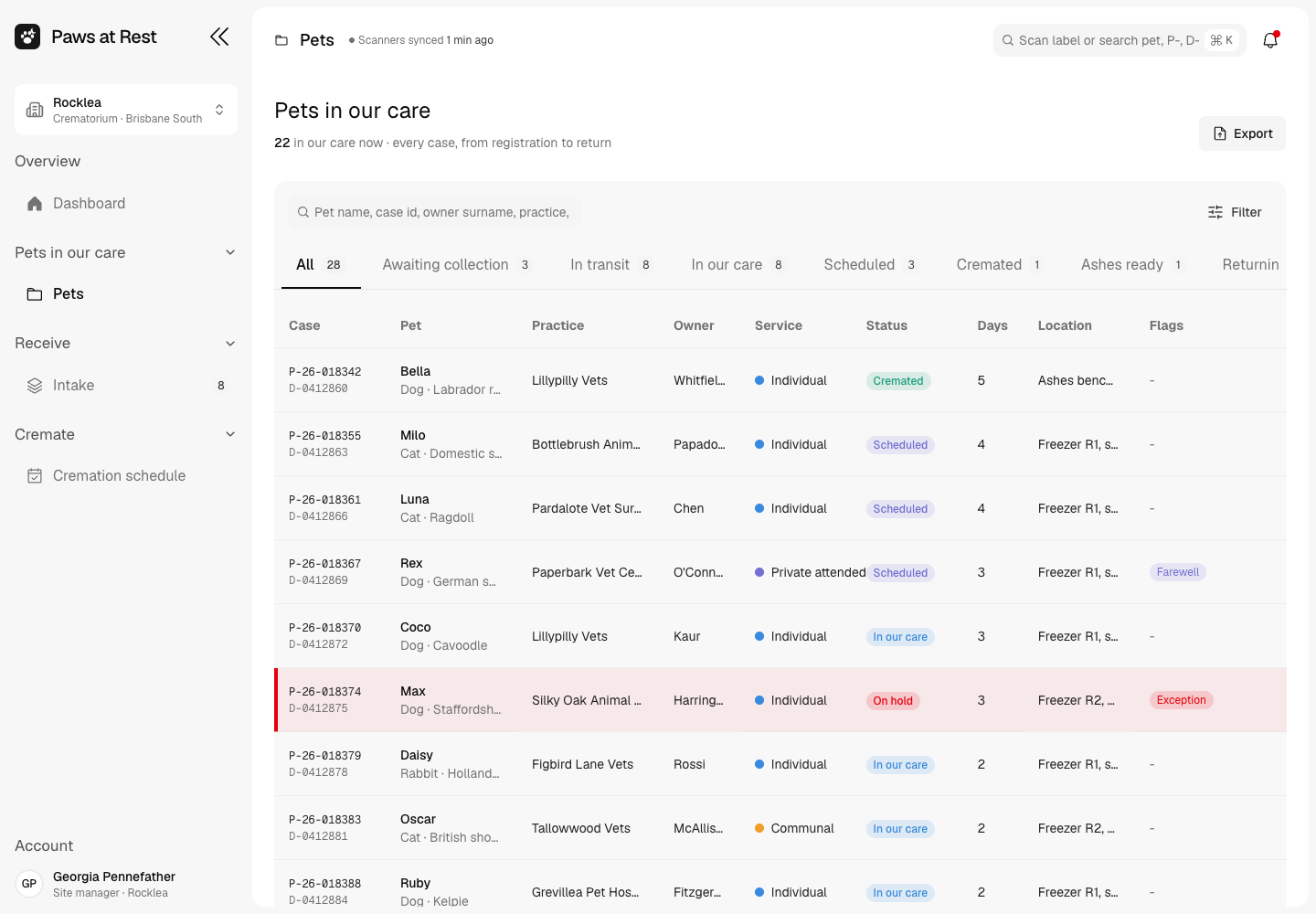Click the folder icon in Pets breadcrumb
The width and height of the screenshot is (1316, 914).
click(x=281, y=40)
